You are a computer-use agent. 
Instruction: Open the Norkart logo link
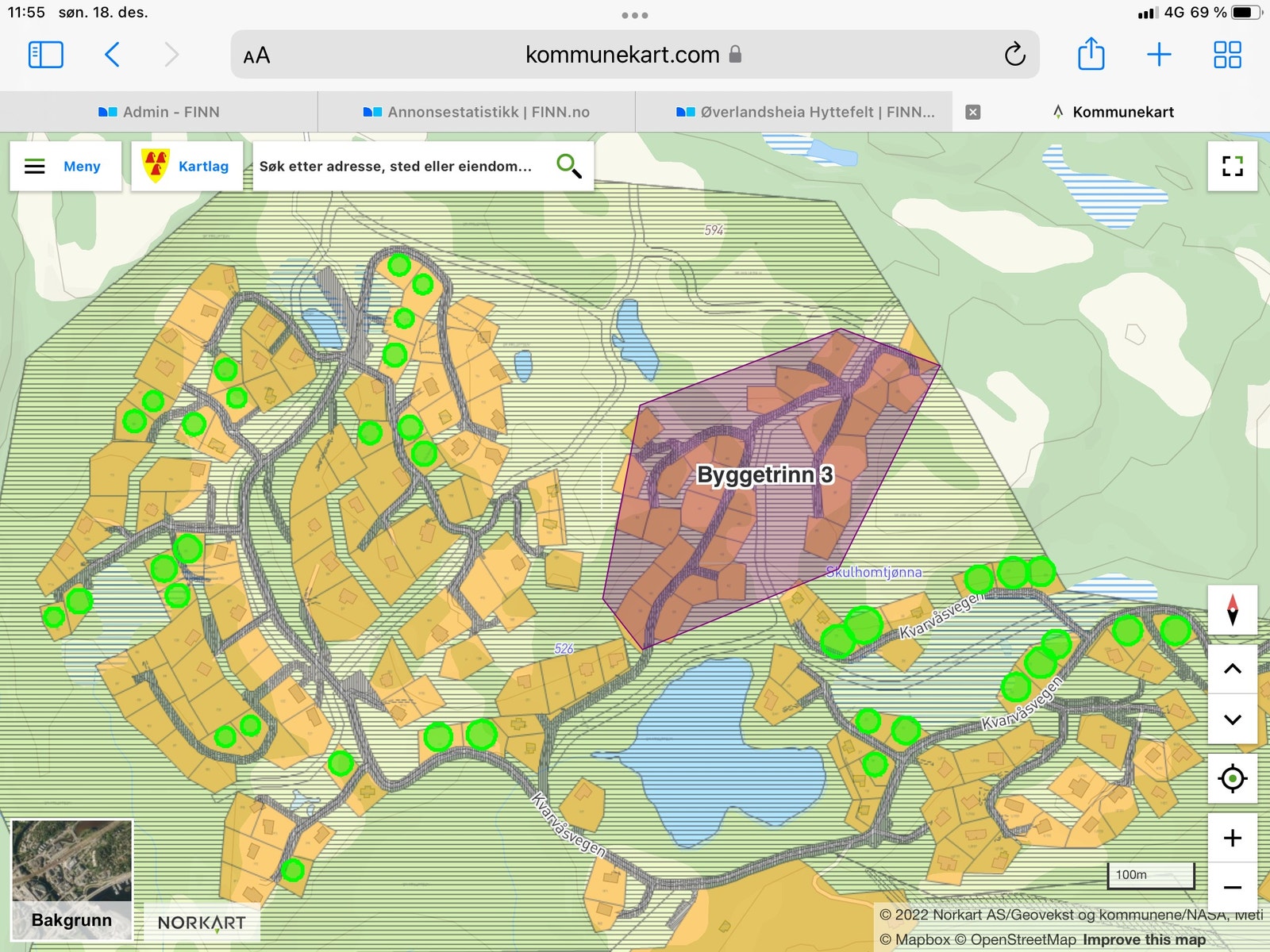[202, 923]
